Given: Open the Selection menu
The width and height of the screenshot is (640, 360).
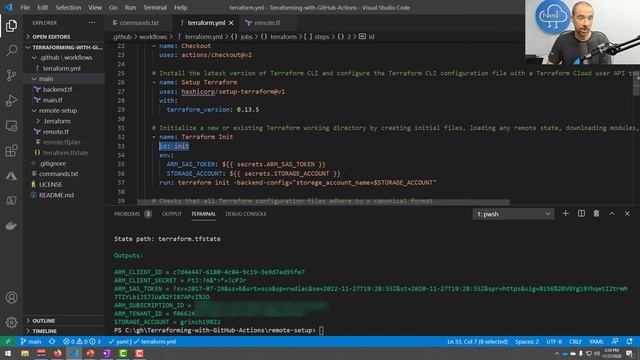Looking at the screenshot, I should [x=68, y=7].
